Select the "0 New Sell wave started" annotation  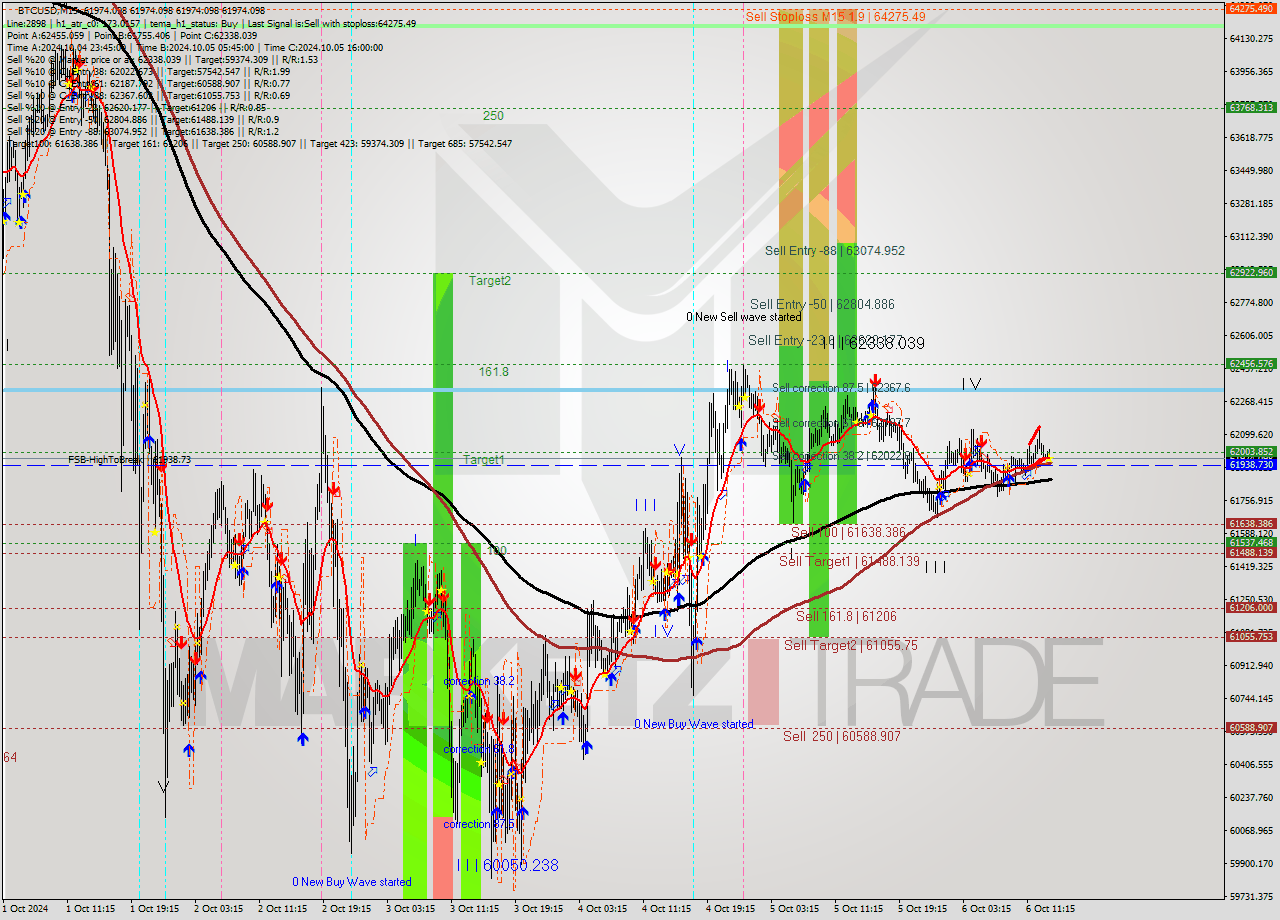click(x=743, y=317)
